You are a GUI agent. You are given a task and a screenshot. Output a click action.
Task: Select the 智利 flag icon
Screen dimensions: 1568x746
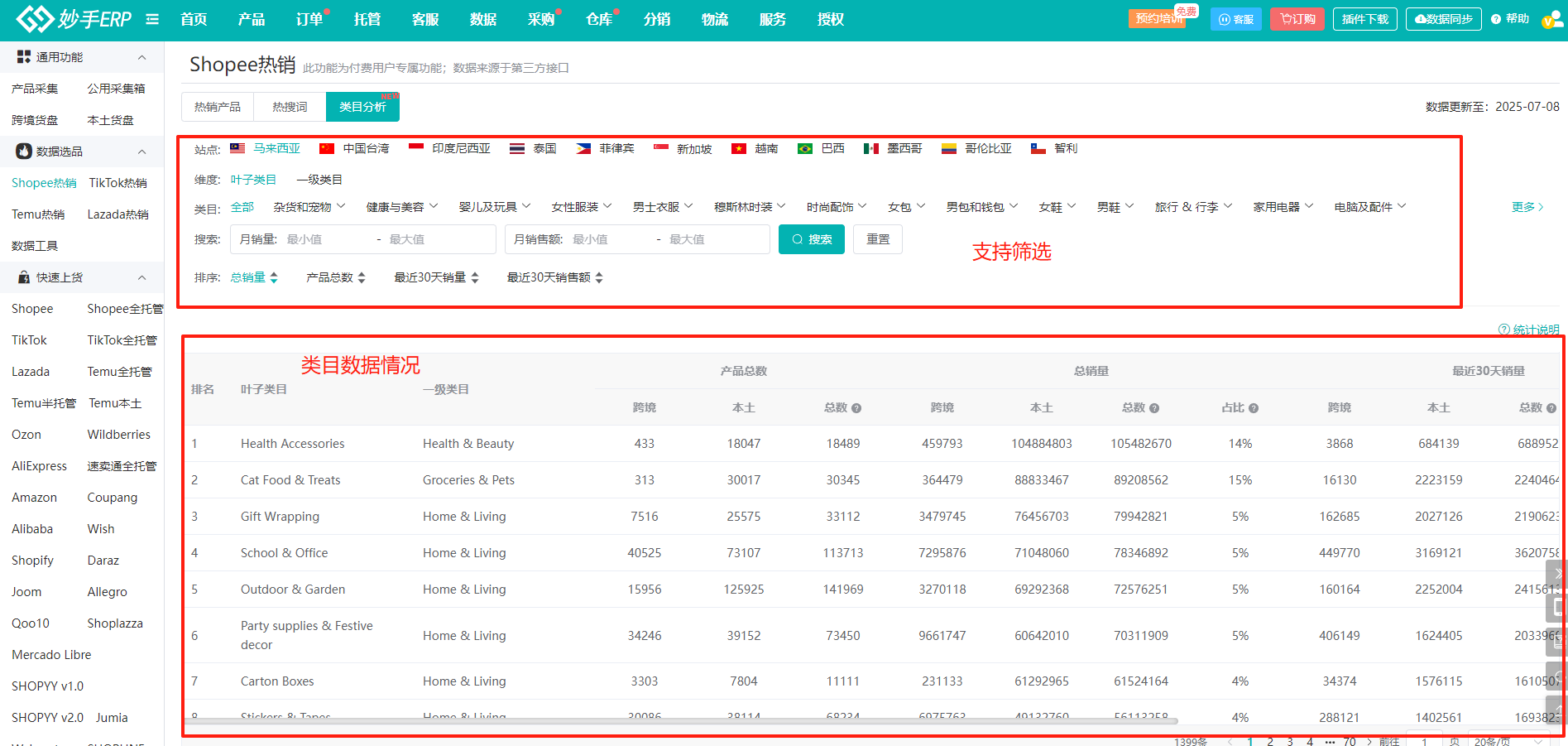click(x=1038, y=148)
